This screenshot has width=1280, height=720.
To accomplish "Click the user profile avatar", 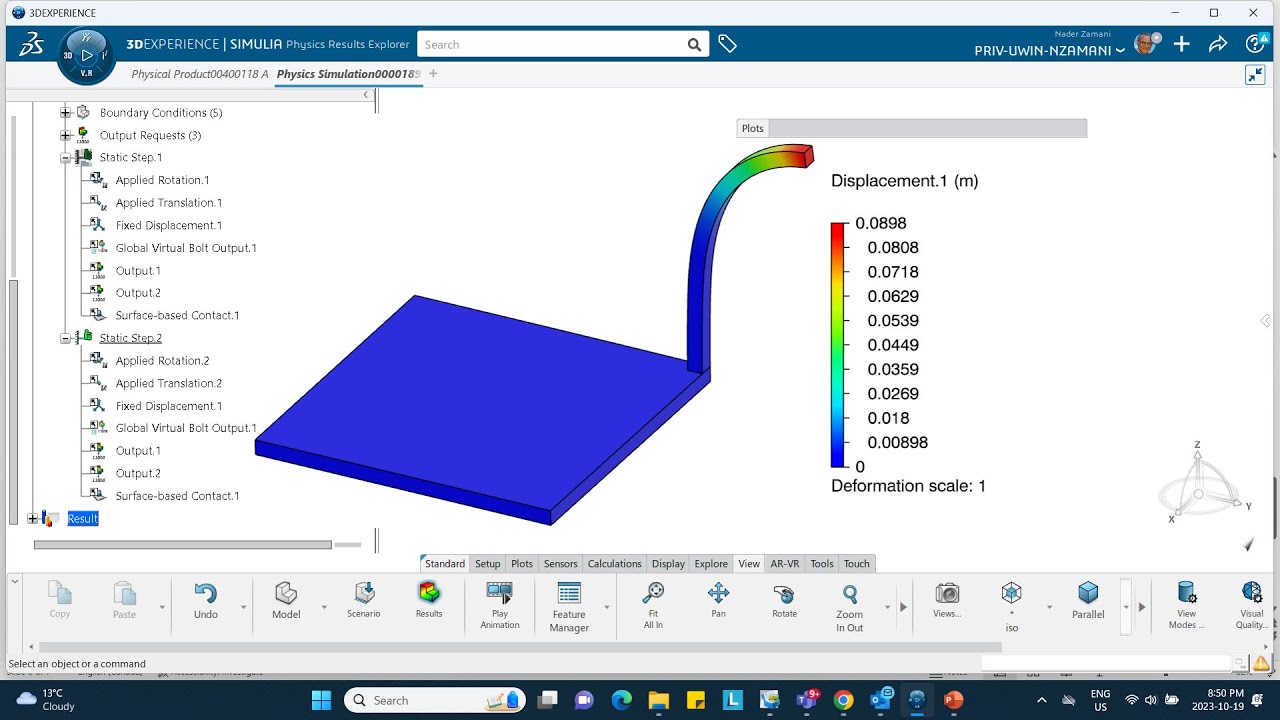I will coord(1146,43).
